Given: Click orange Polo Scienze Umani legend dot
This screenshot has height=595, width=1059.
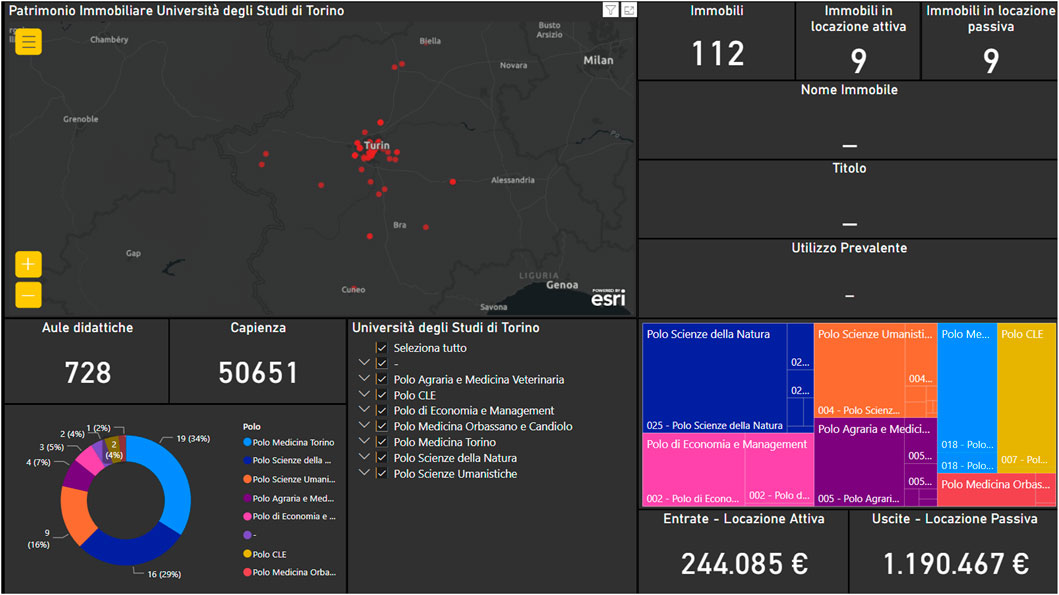Looking at the screenshot, I should coord(247,480).
